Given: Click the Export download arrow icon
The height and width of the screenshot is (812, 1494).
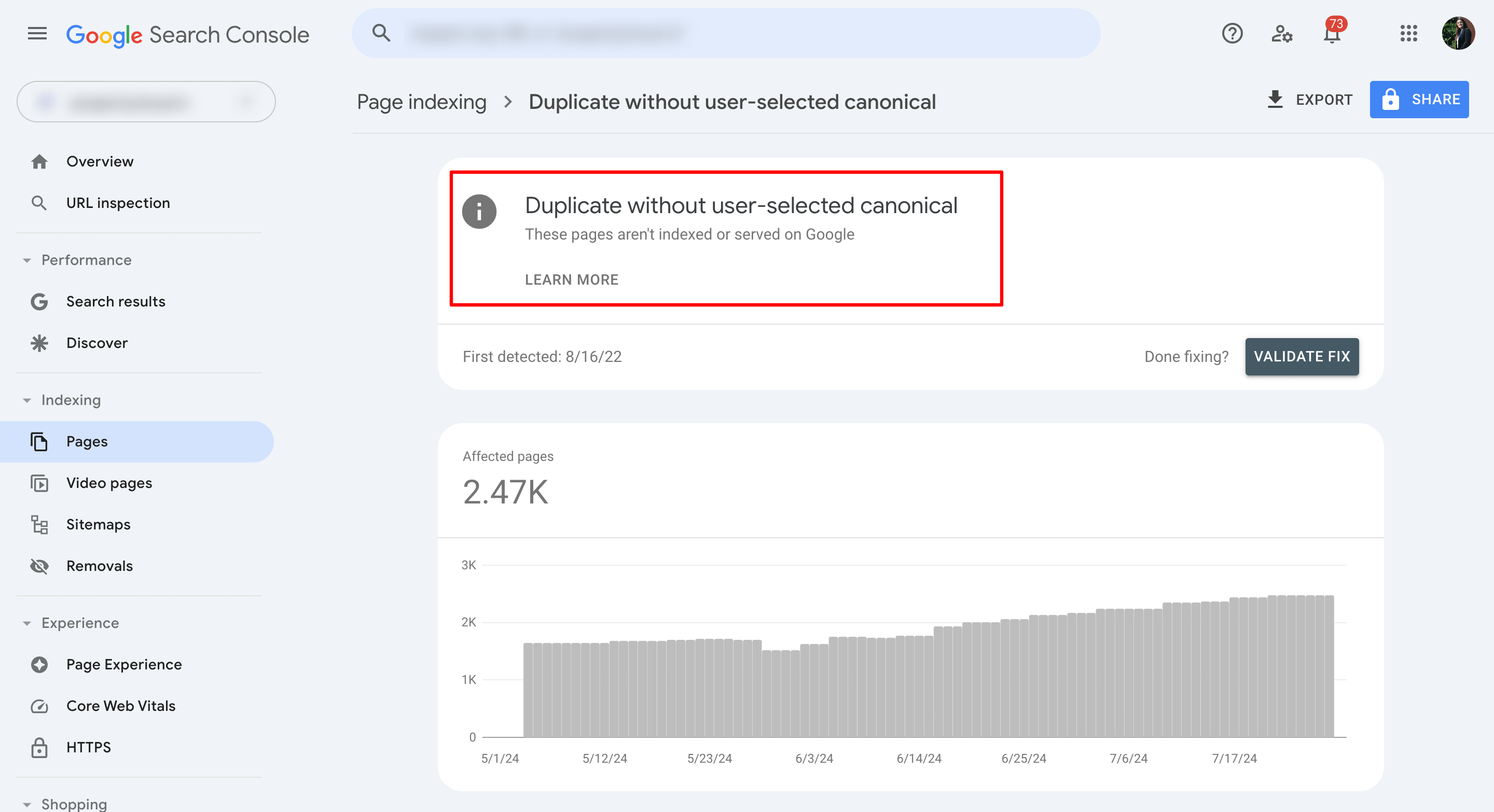Looking at the screenshot, I should pos(1275,99).
